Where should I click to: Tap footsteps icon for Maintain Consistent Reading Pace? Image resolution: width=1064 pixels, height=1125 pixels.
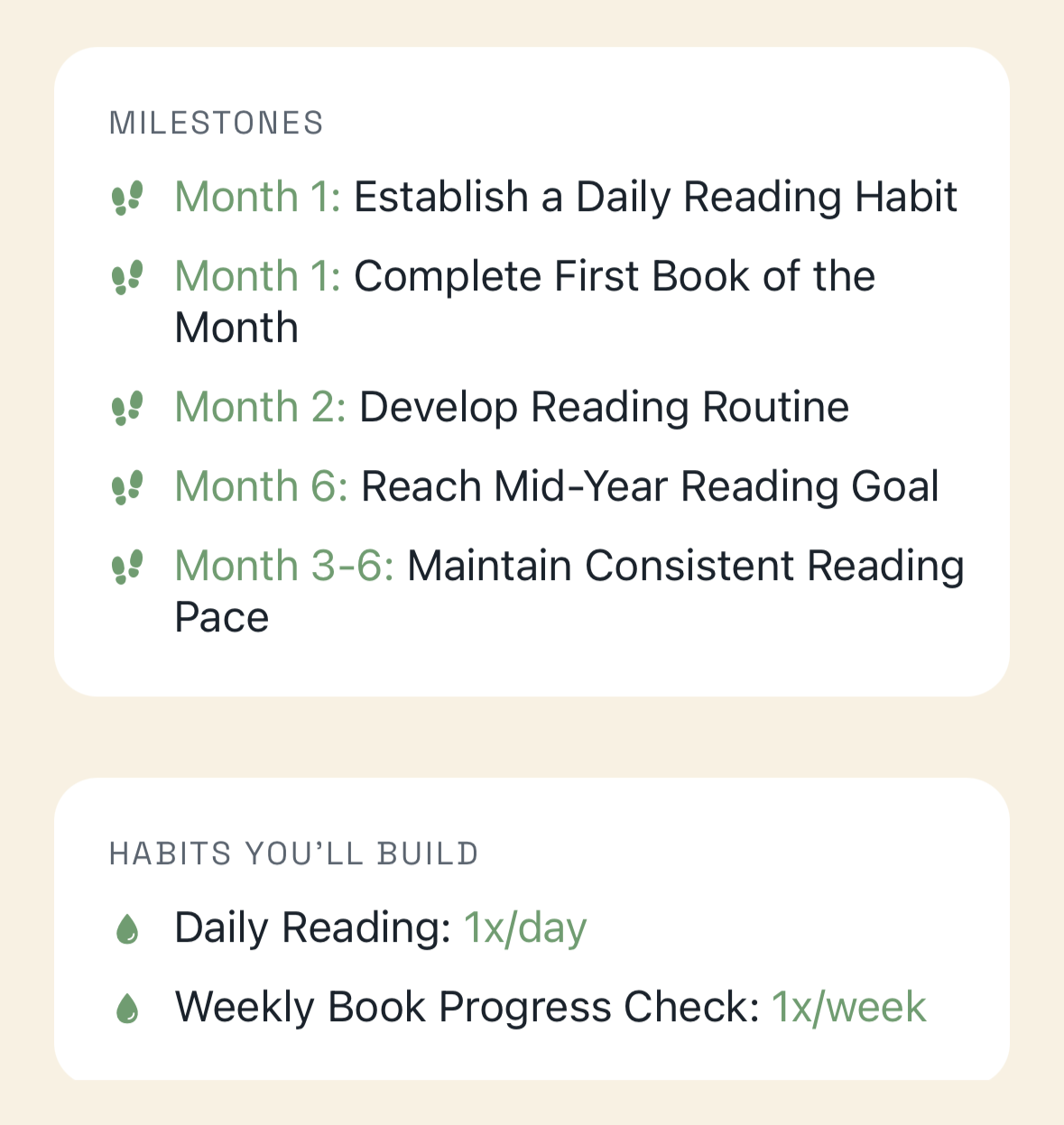point(127,567)
